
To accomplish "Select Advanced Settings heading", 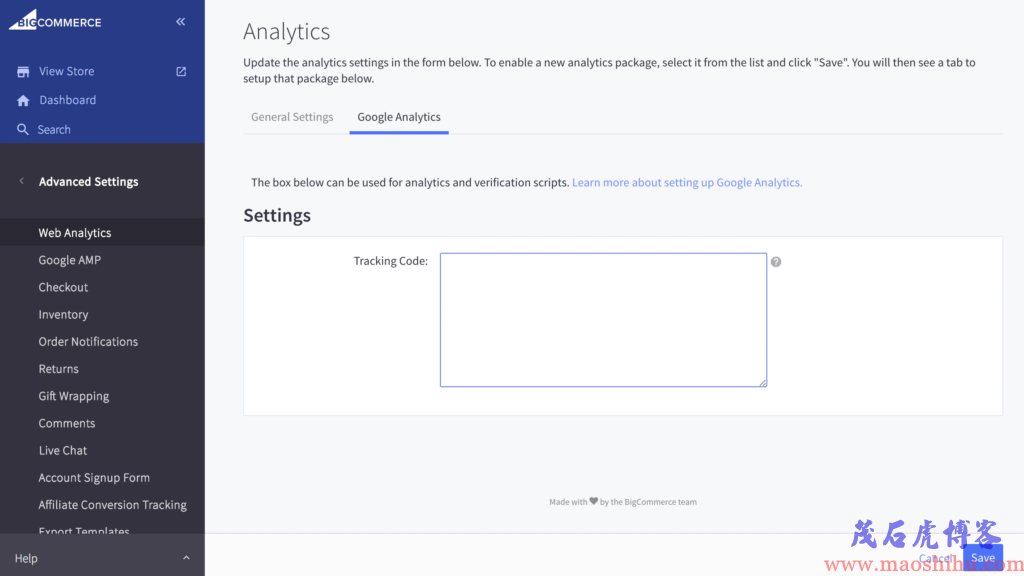I will coord(88,182).
